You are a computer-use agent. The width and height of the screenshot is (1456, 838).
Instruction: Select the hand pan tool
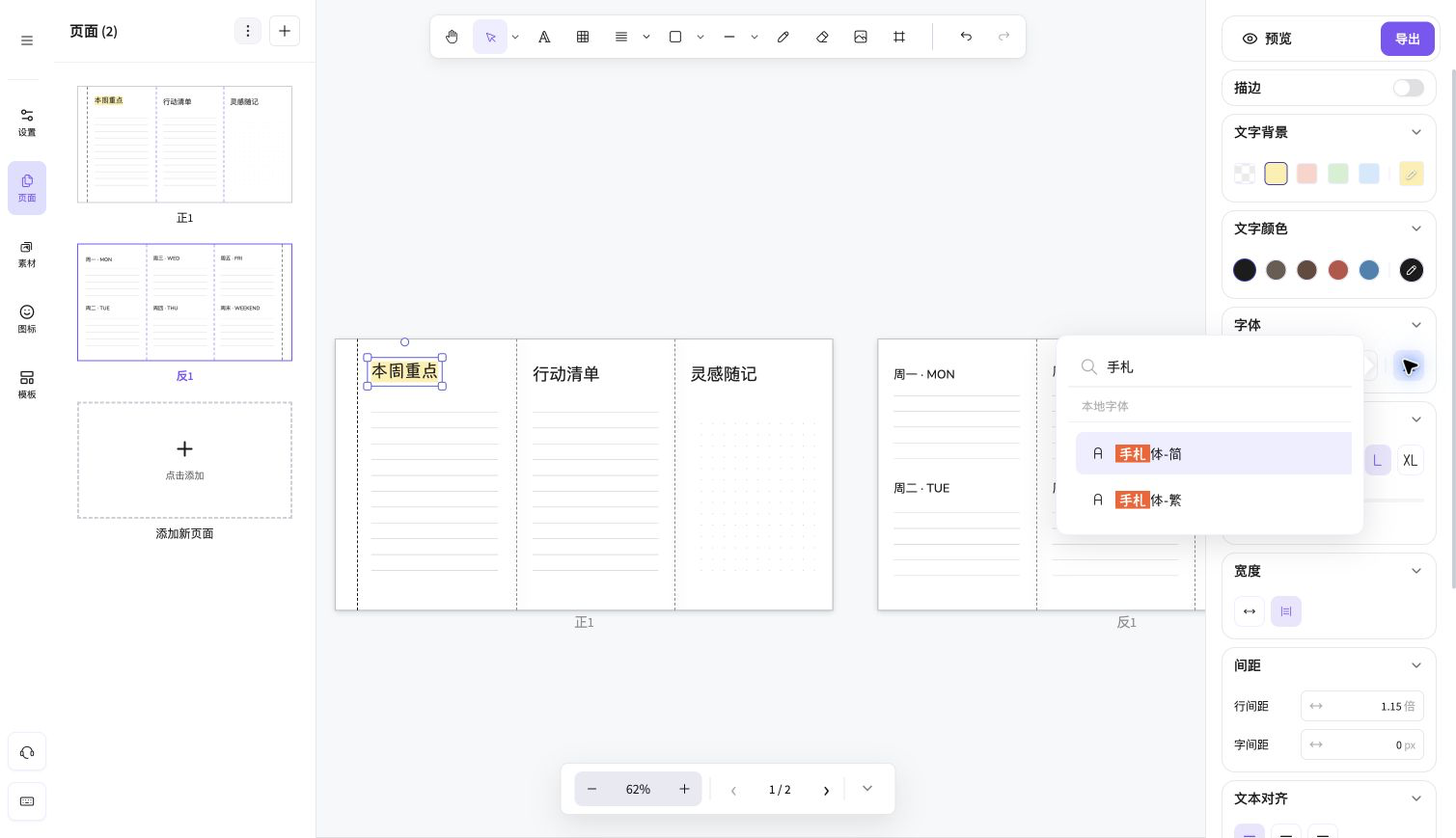tap(452, 37)
